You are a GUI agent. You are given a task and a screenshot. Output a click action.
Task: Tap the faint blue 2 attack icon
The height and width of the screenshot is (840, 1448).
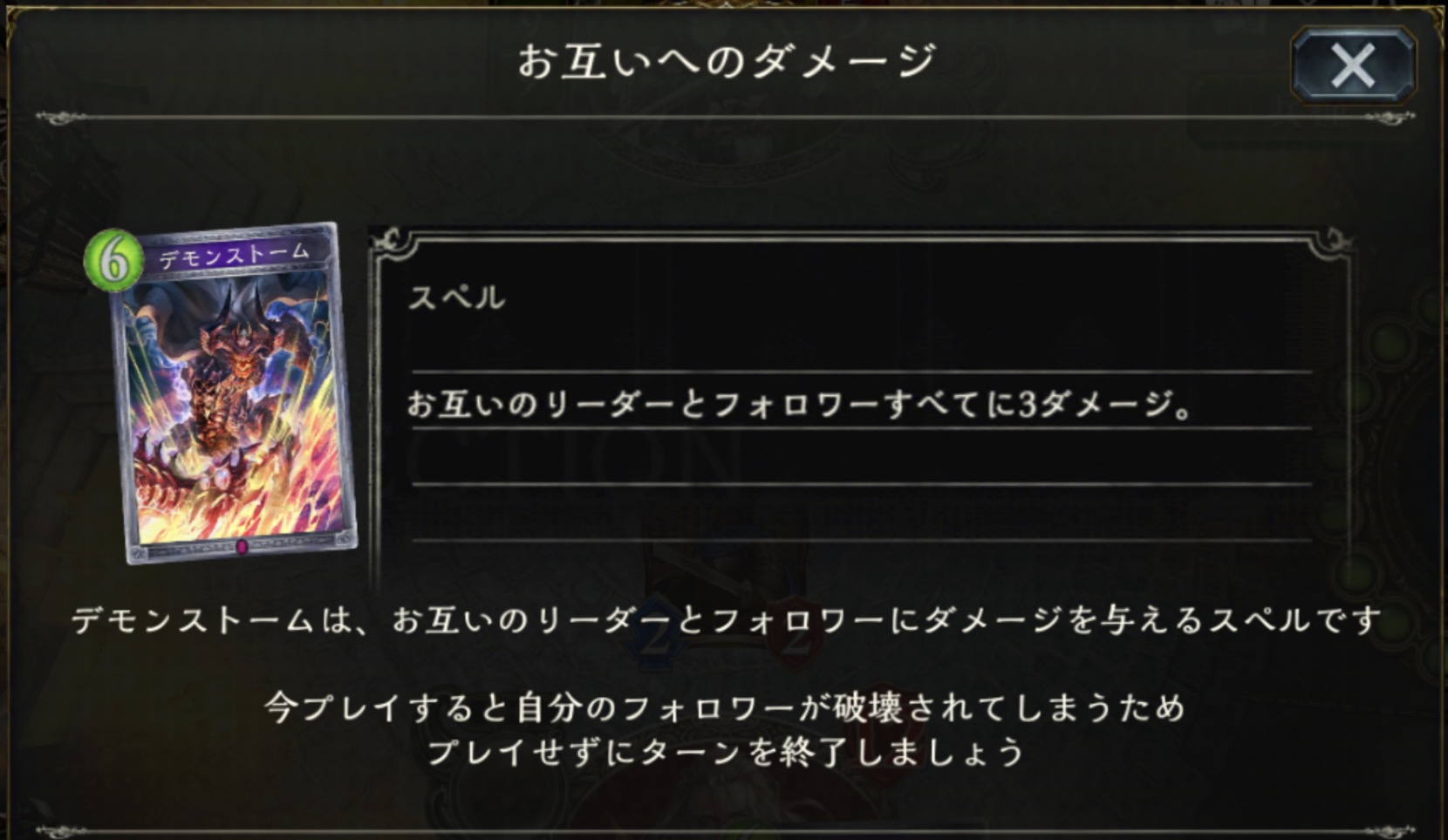(x=656, y=641)
